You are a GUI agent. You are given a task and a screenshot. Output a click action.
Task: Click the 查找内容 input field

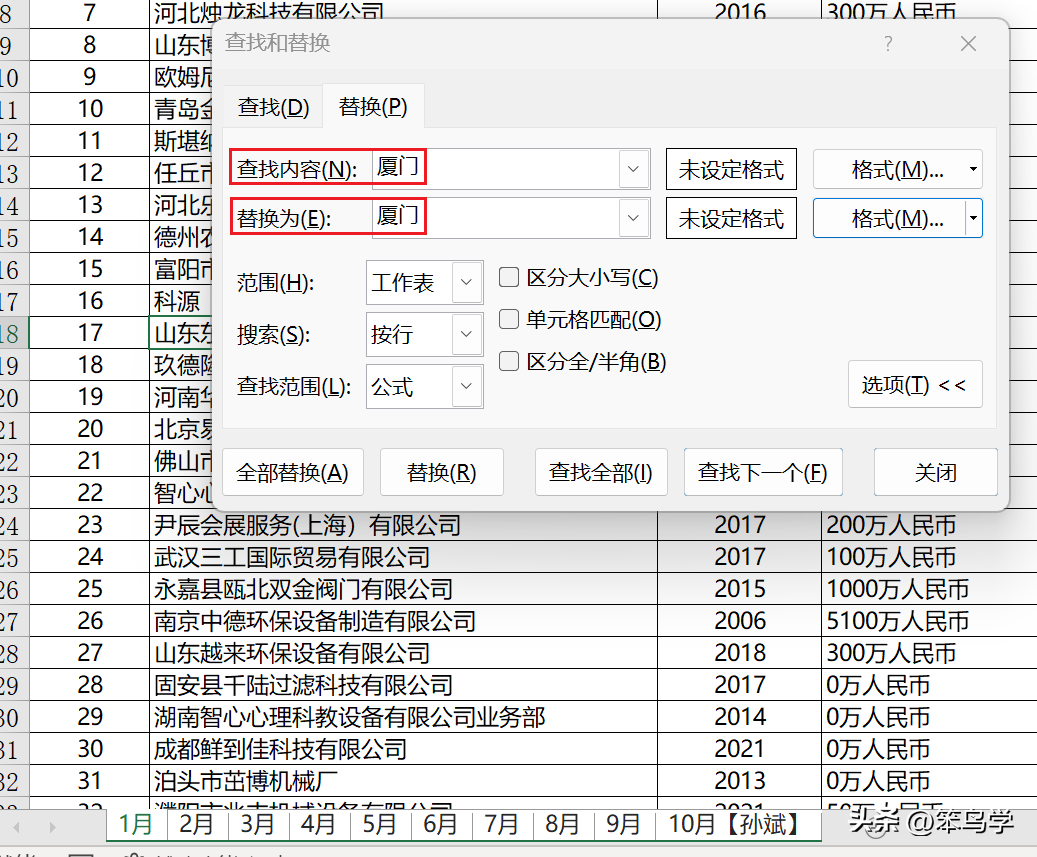[496, 169]
